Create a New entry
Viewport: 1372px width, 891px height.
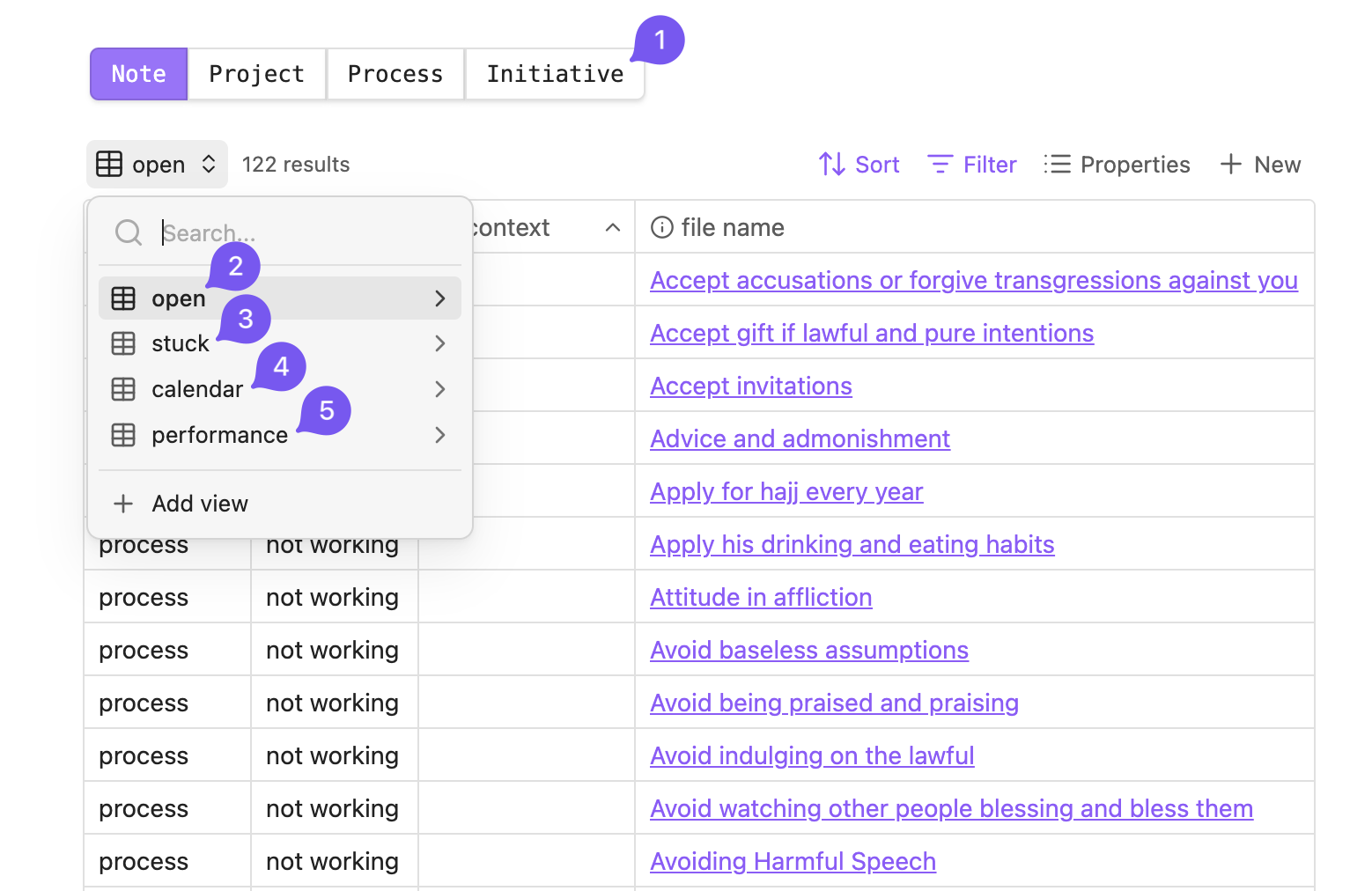point(1259,165)
